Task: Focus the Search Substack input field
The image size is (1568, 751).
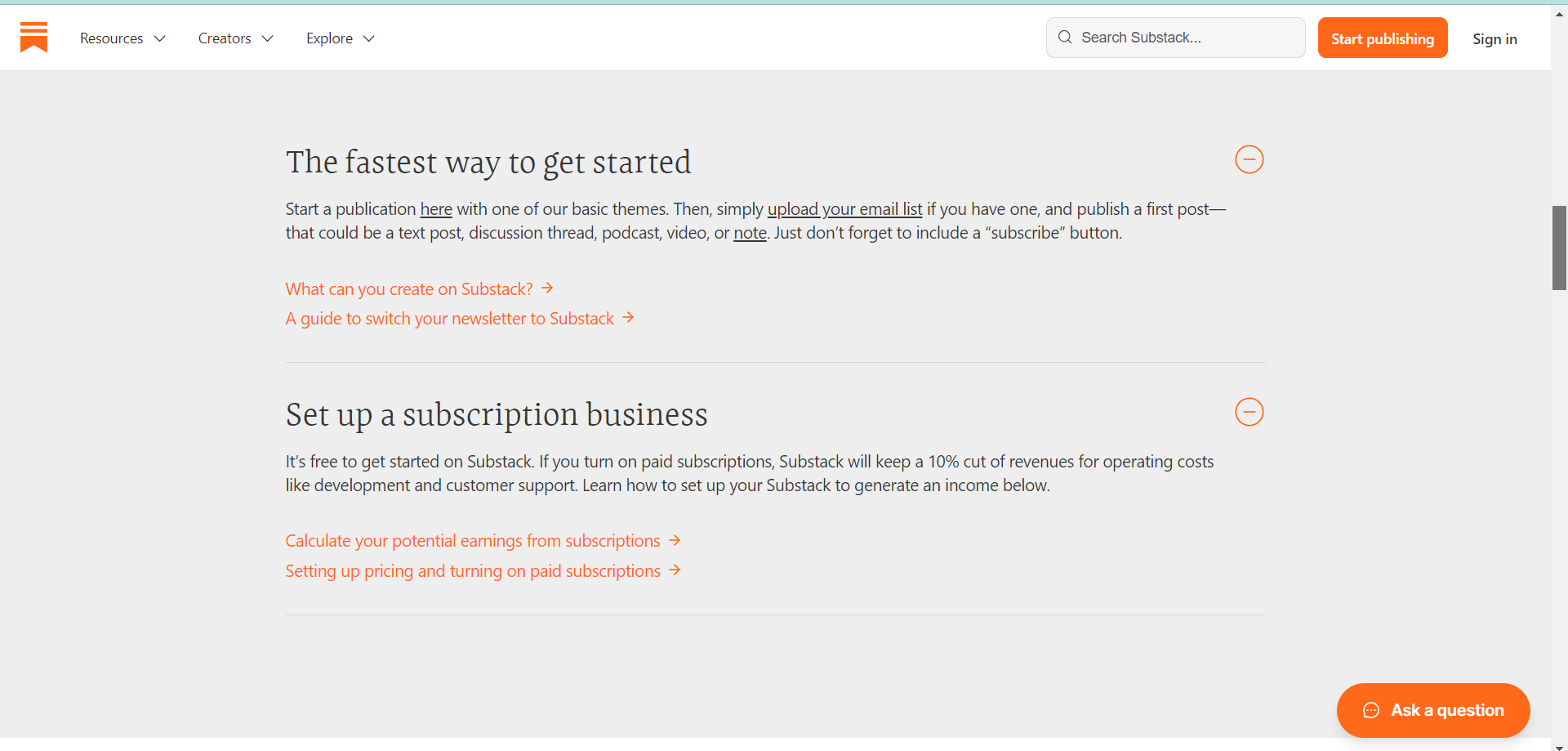Action: [x=1175, y=38]
